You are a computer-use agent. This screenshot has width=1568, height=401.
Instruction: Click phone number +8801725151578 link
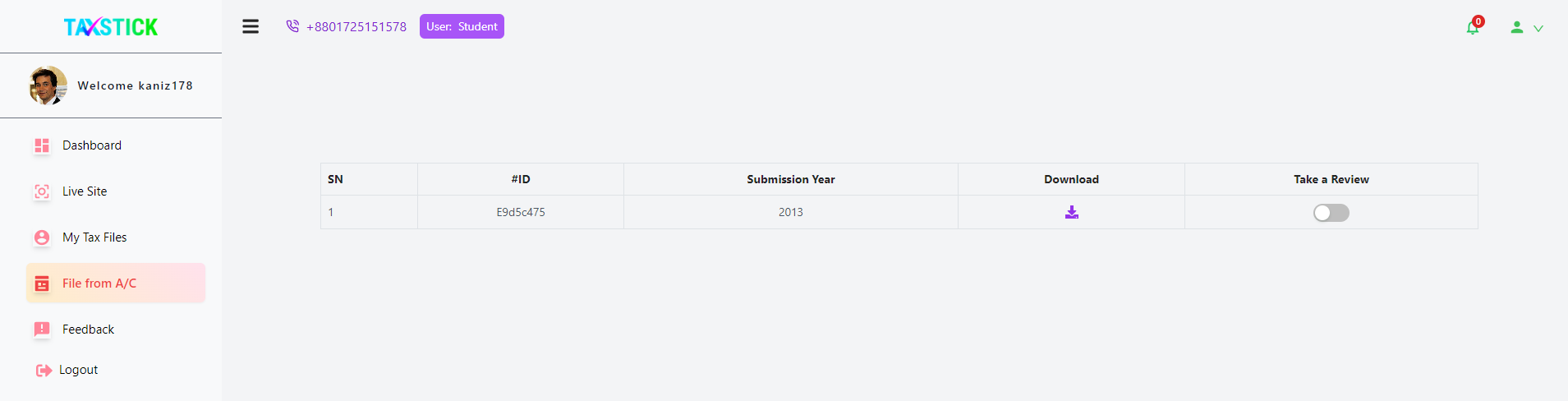(x=356, y=26)
